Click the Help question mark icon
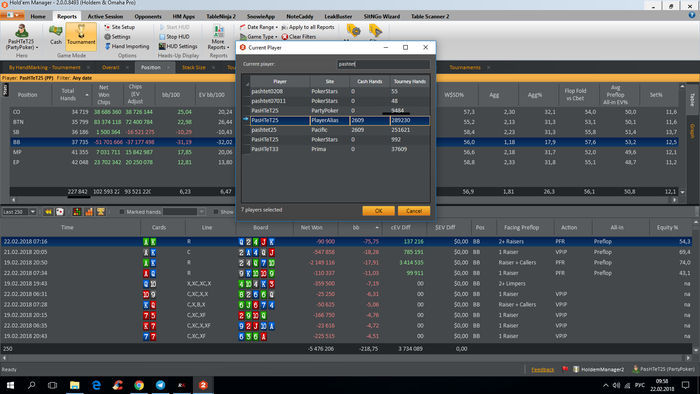700x394 pixels. point(692,15)
